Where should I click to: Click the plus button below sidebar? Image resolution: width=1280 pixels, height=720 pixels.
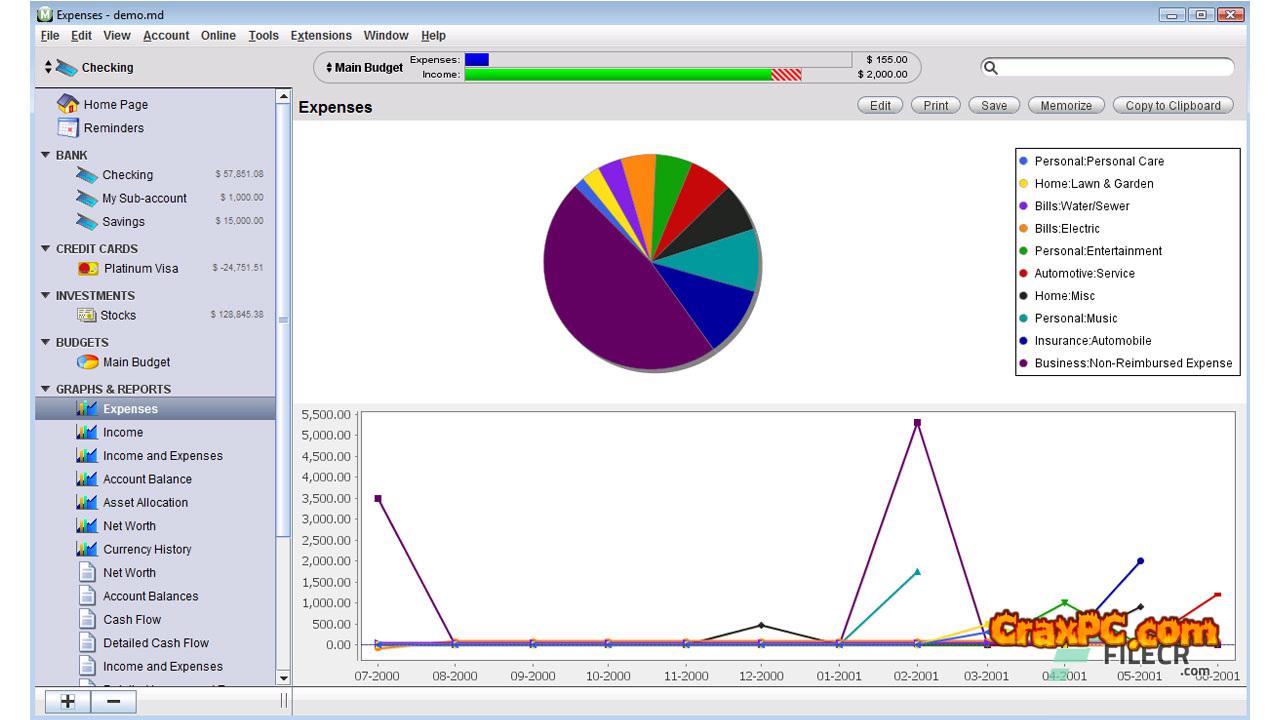(67, 701)
